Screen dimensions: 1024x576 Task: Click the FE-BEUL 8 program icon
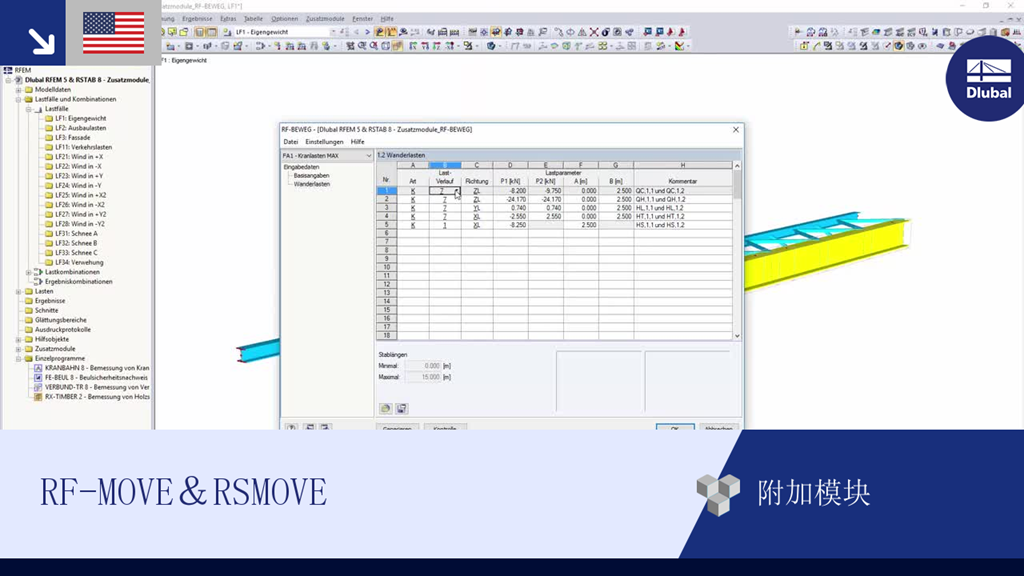(x=38, y=377)
